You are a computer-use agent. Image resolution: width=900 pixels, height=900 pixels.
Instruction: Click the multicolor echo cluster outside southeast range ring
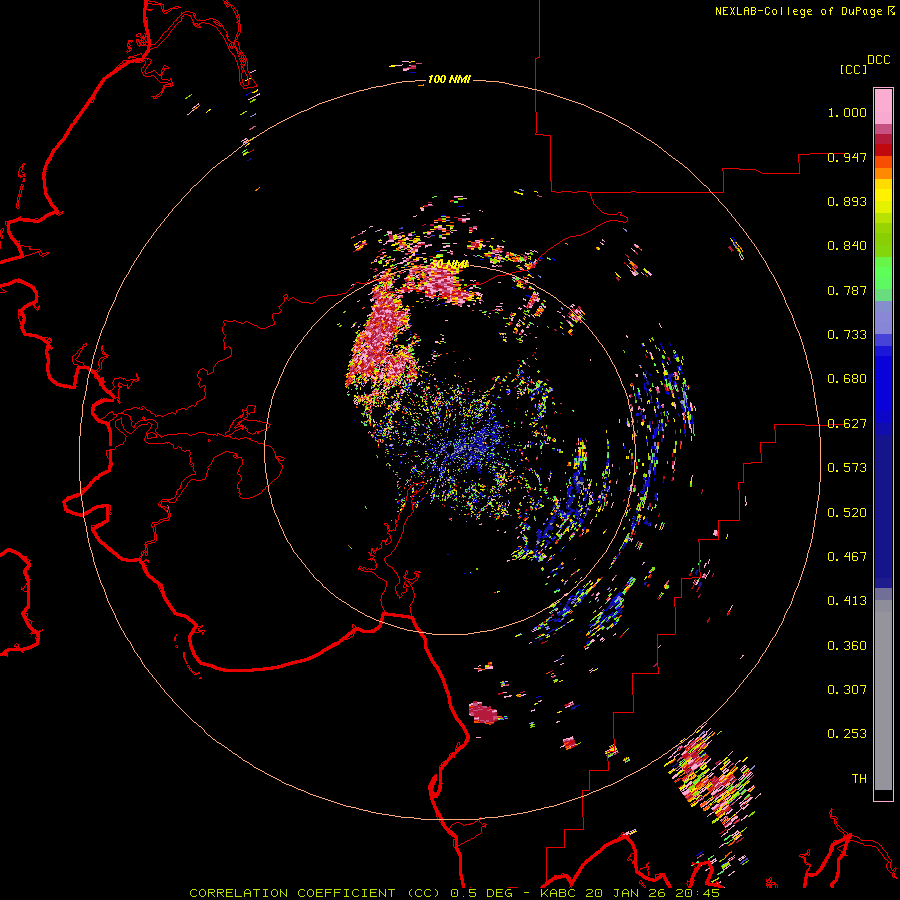715,778
